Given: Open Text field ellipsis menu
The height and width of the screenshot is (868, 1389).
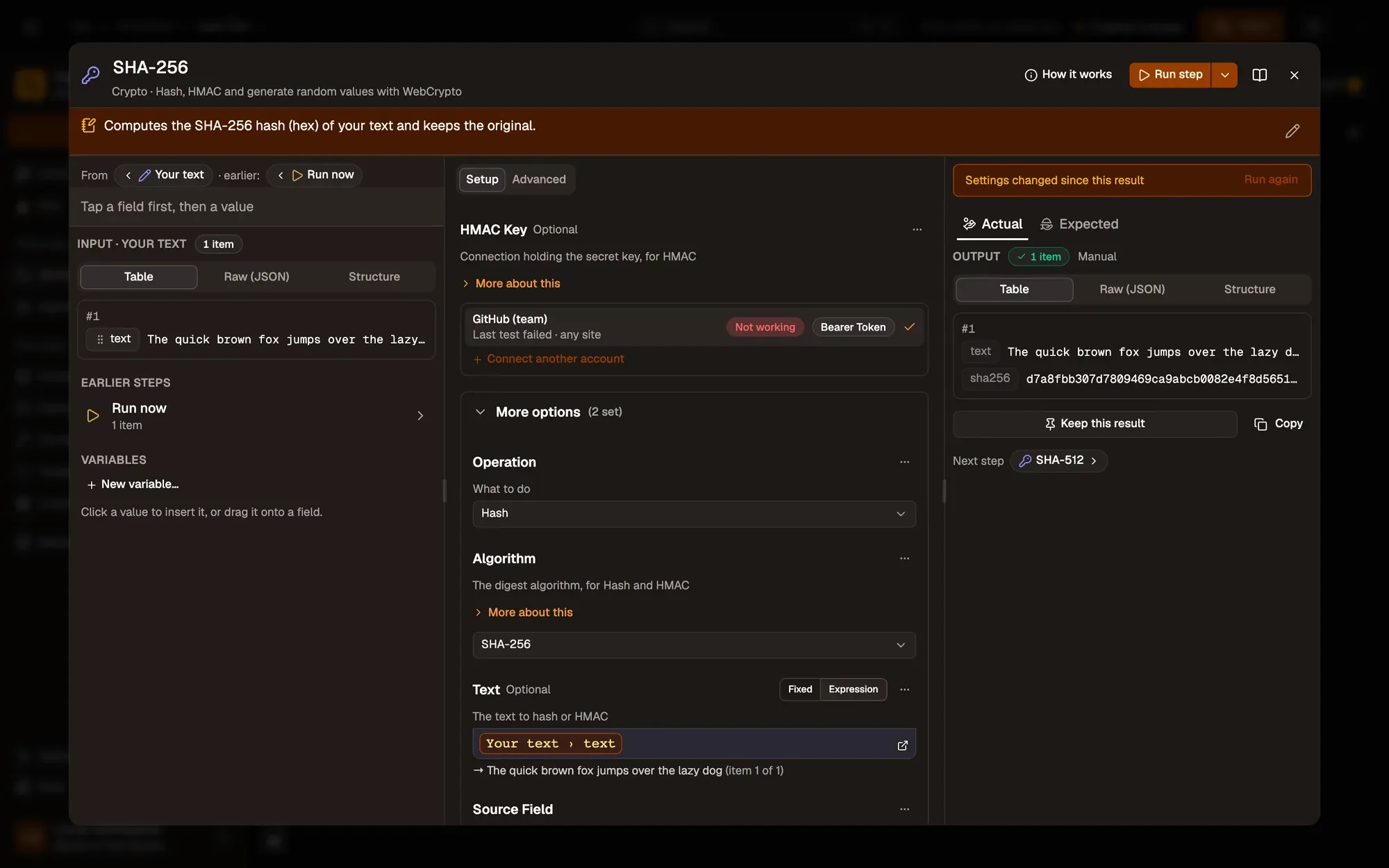Looking at the screenshot, I should coord(904,690).
